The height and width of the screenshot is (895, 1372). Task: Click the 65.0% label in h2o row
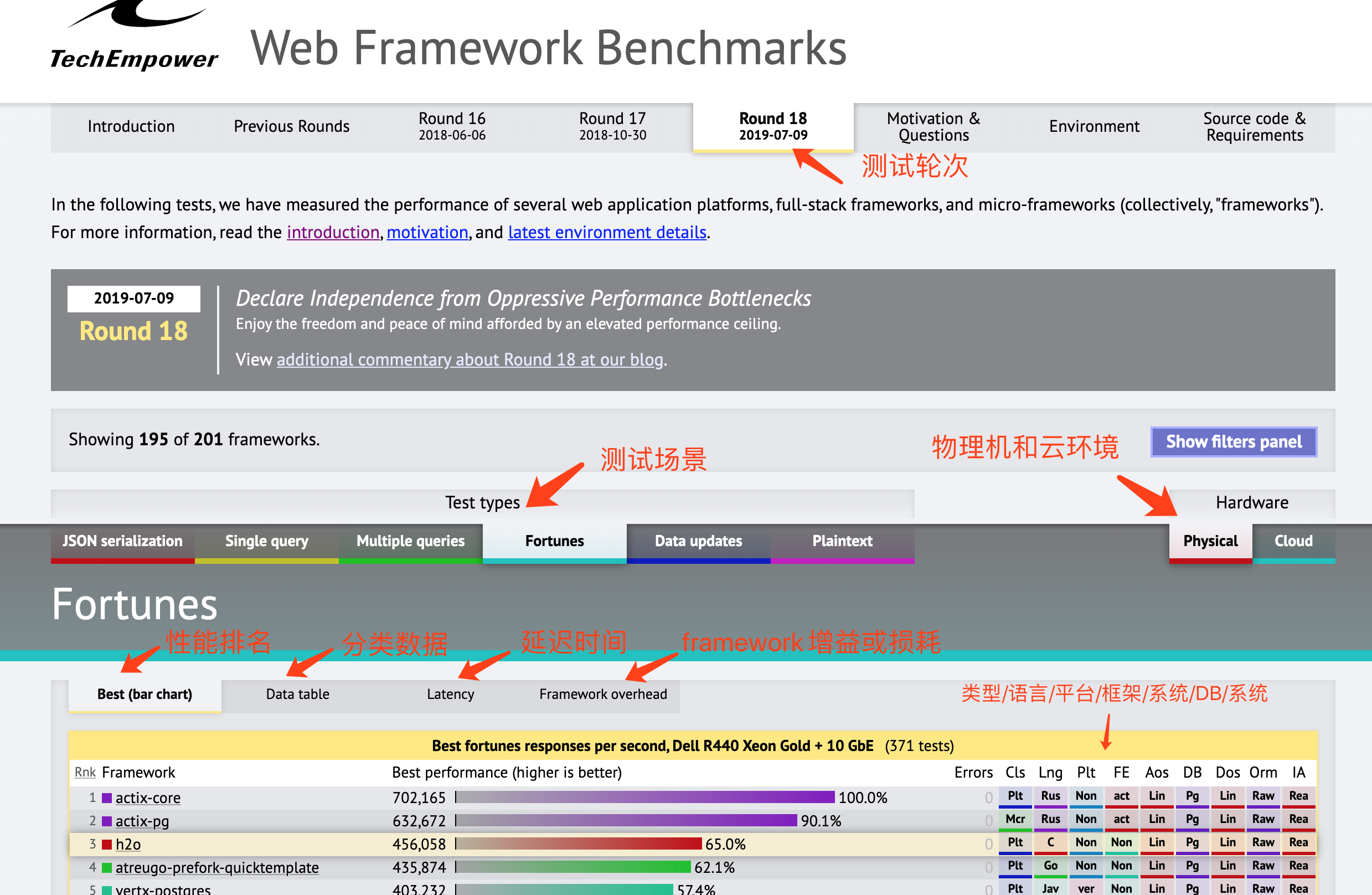click(726, 845)
